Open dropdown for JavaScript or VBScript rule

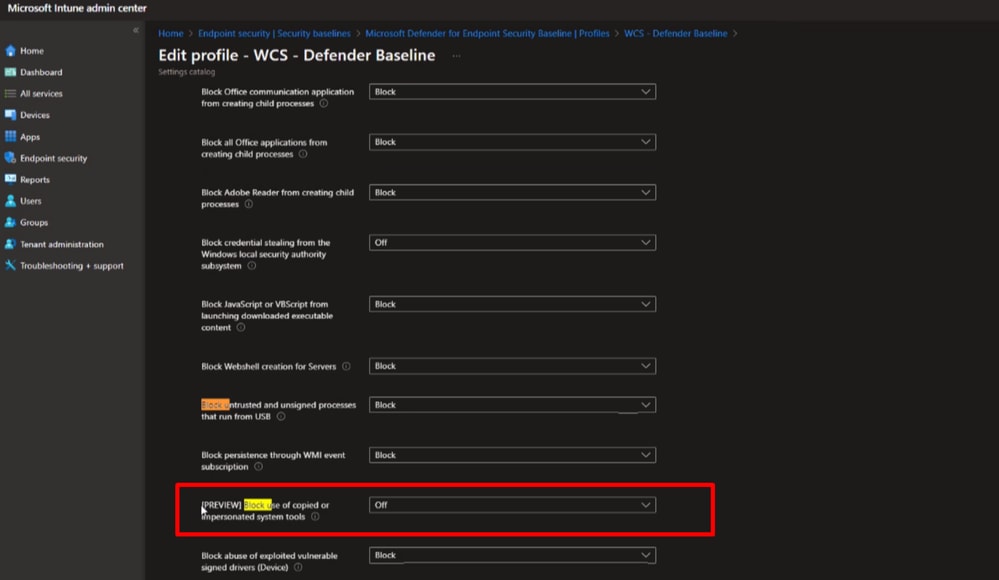tap(512, 305)
